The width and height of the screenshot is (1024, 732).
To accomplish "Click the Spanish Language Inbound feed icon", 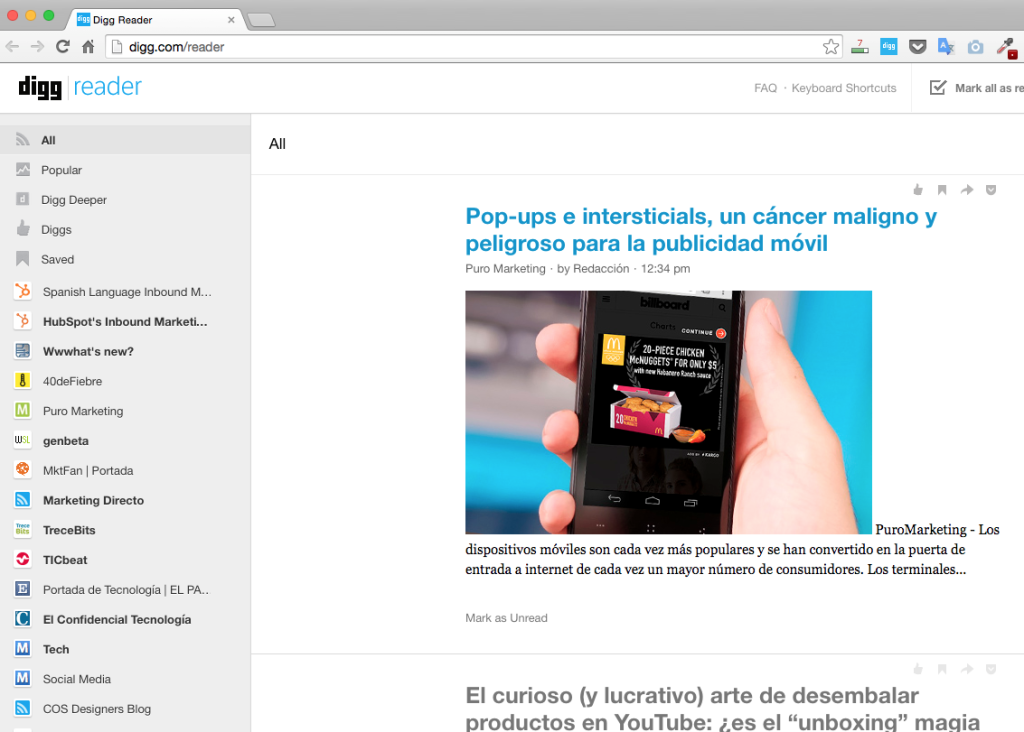I will 23,291.
